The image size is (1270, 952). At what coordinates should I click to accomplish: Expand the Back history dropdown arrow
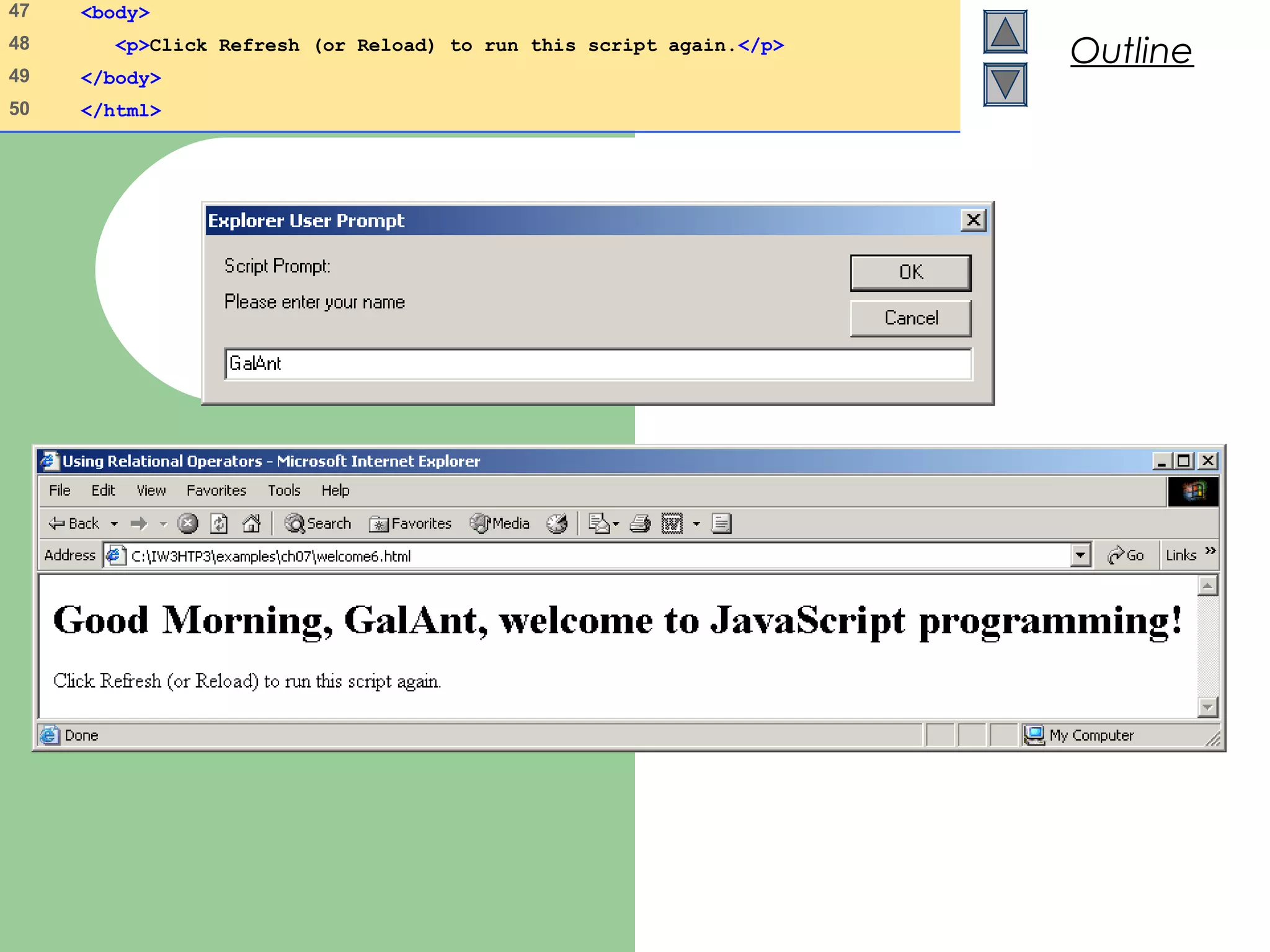(114, 524)
